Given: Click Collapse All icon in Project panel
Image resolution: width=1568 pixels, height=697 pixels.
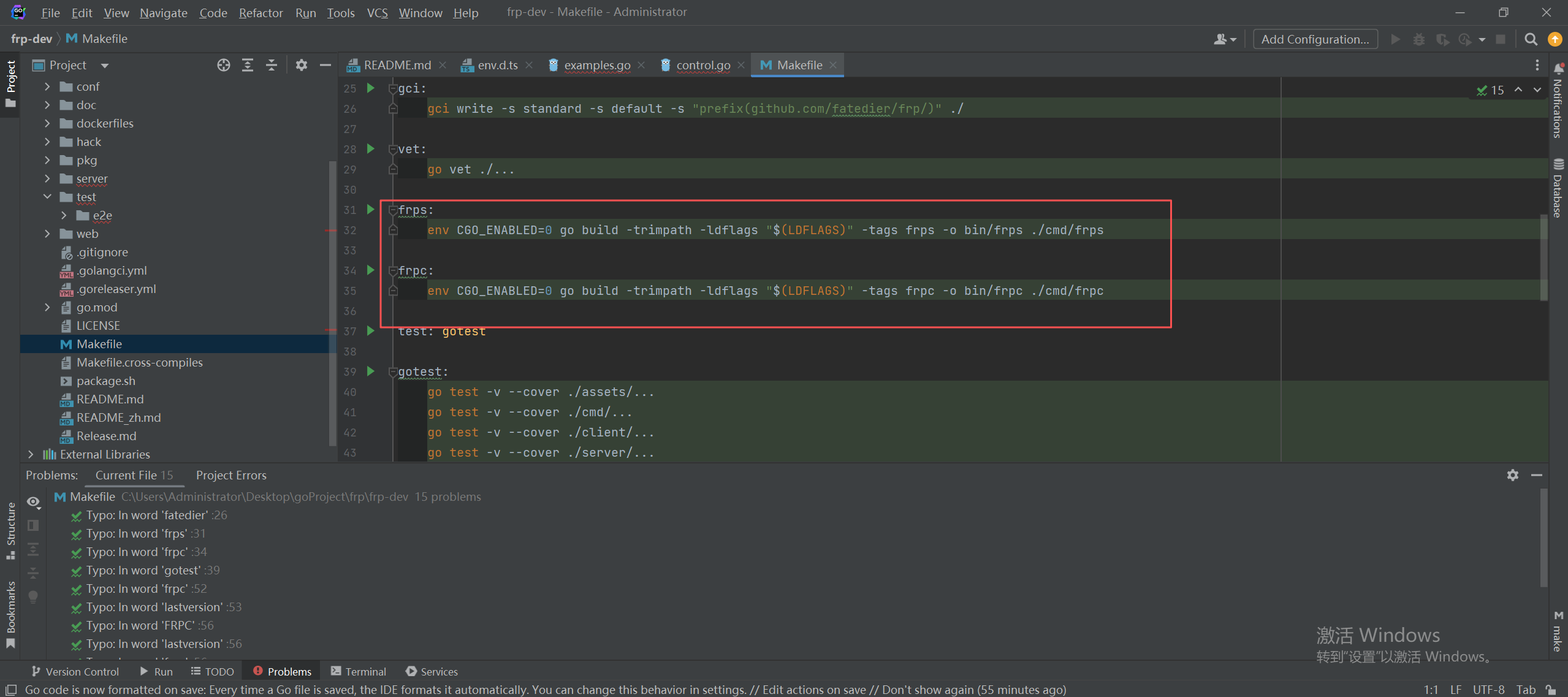Looking at the screenshot, I should pos(272,65).
